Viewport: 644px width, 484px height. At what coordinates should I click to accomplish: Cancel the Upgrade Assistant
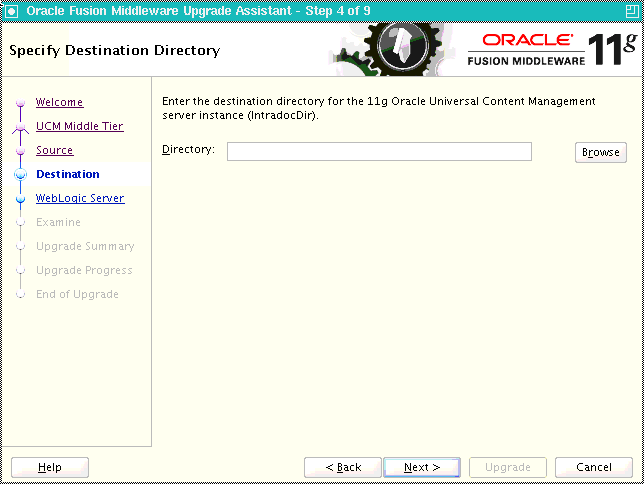(593, 467)
